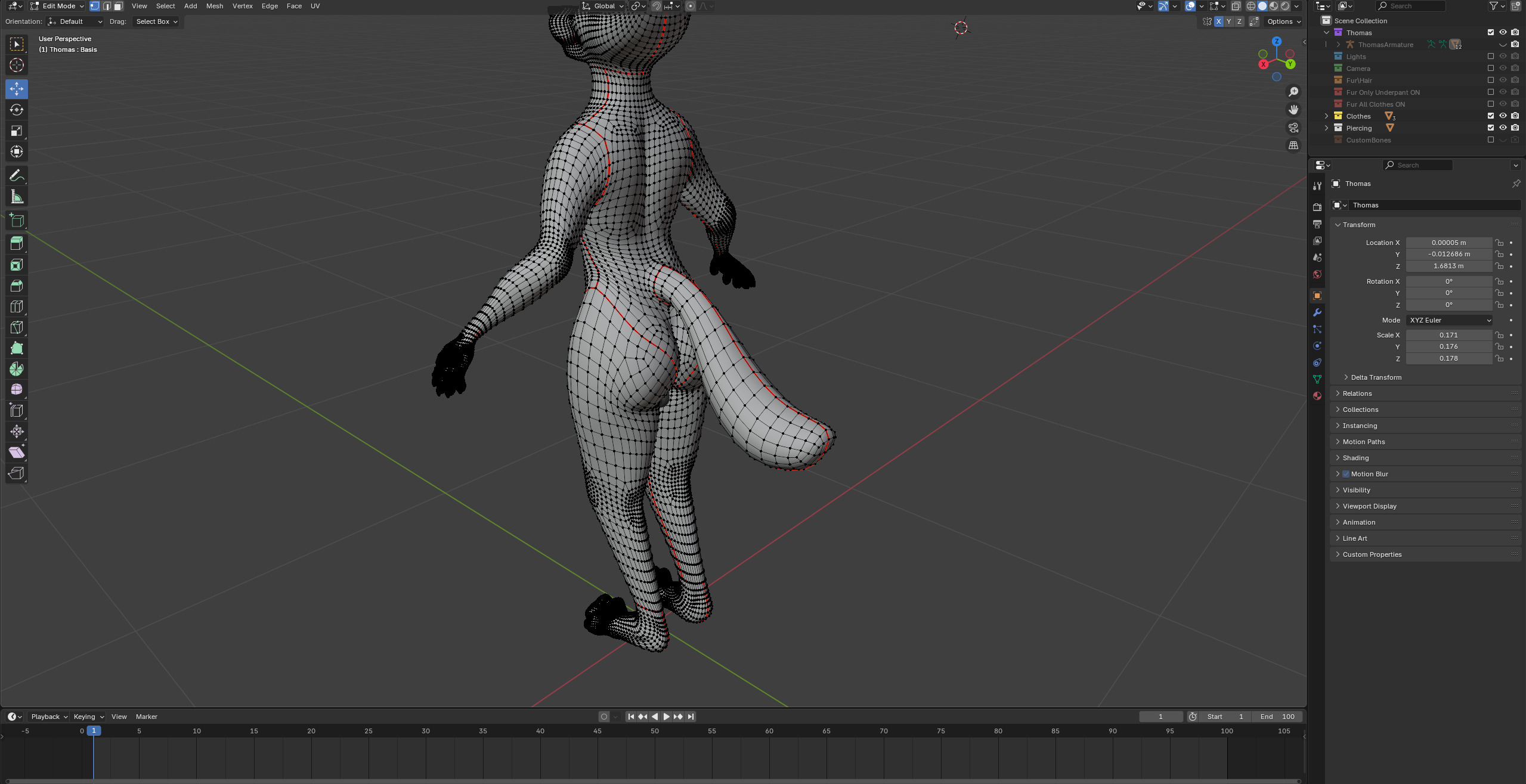Open the Modifiers wrench properties tab
The image size is (1526, 784).
click(1317, 312)
